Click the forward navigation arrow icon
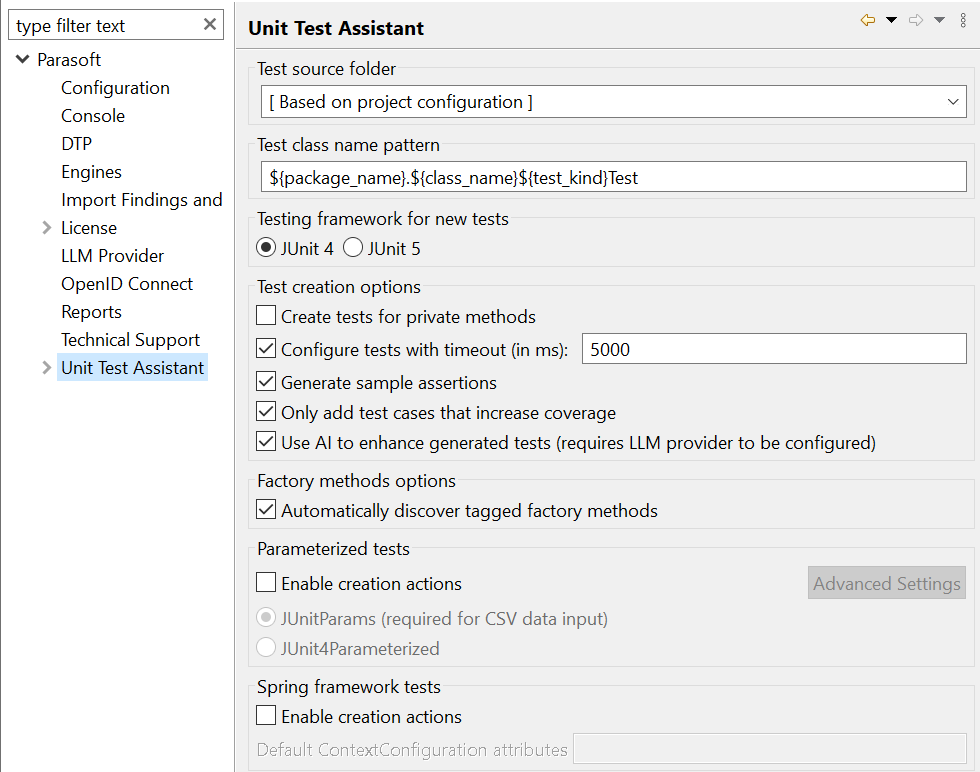Screen dimensions: 980x772 [x=916, y=21]
